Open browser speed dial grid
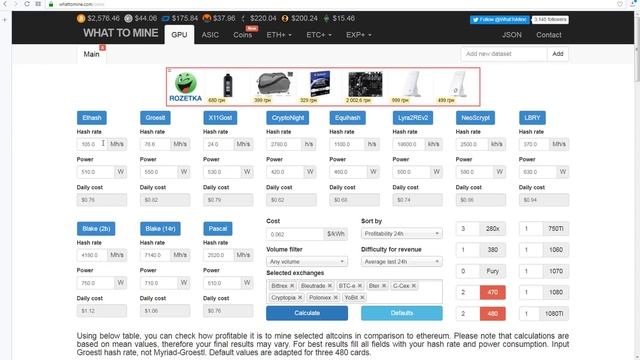The height and width of the screenshot is (360, 640). [x=38, y=4]
